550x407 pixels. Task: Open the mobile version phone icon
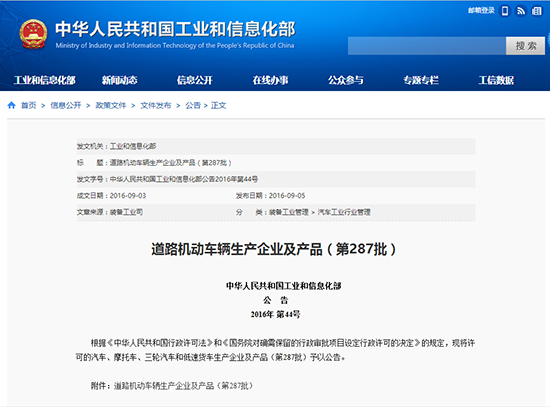pyautogui.click(x=505, y=11)
